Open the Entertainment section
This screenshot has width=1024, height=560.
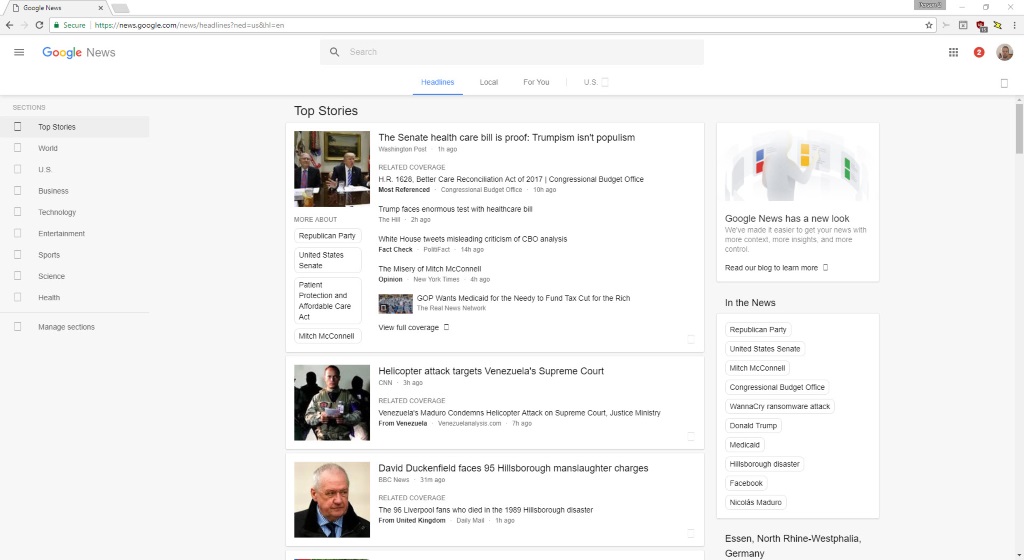(74, 234)
